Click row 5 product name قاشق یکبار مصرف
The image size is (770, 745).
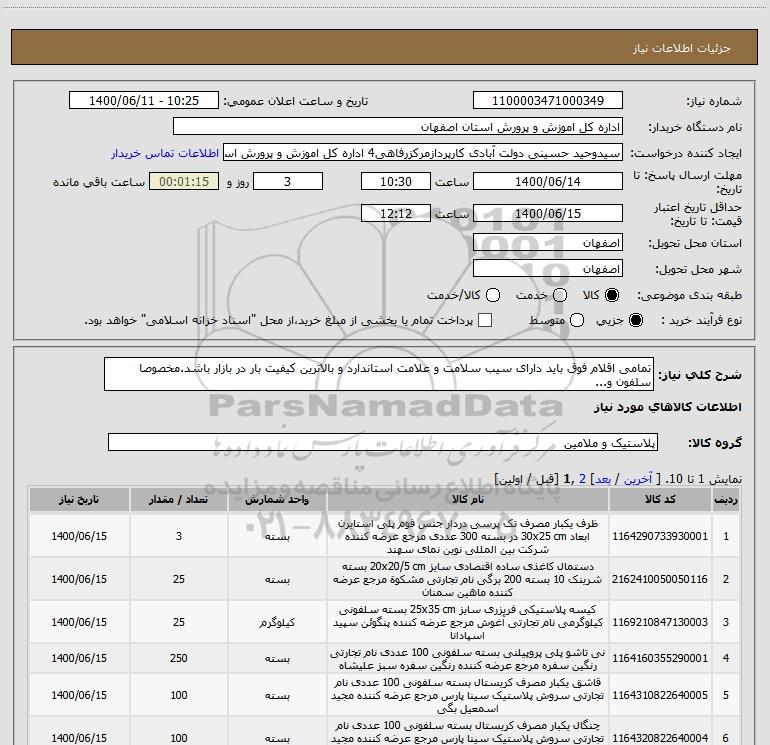[x=468, y=695]
